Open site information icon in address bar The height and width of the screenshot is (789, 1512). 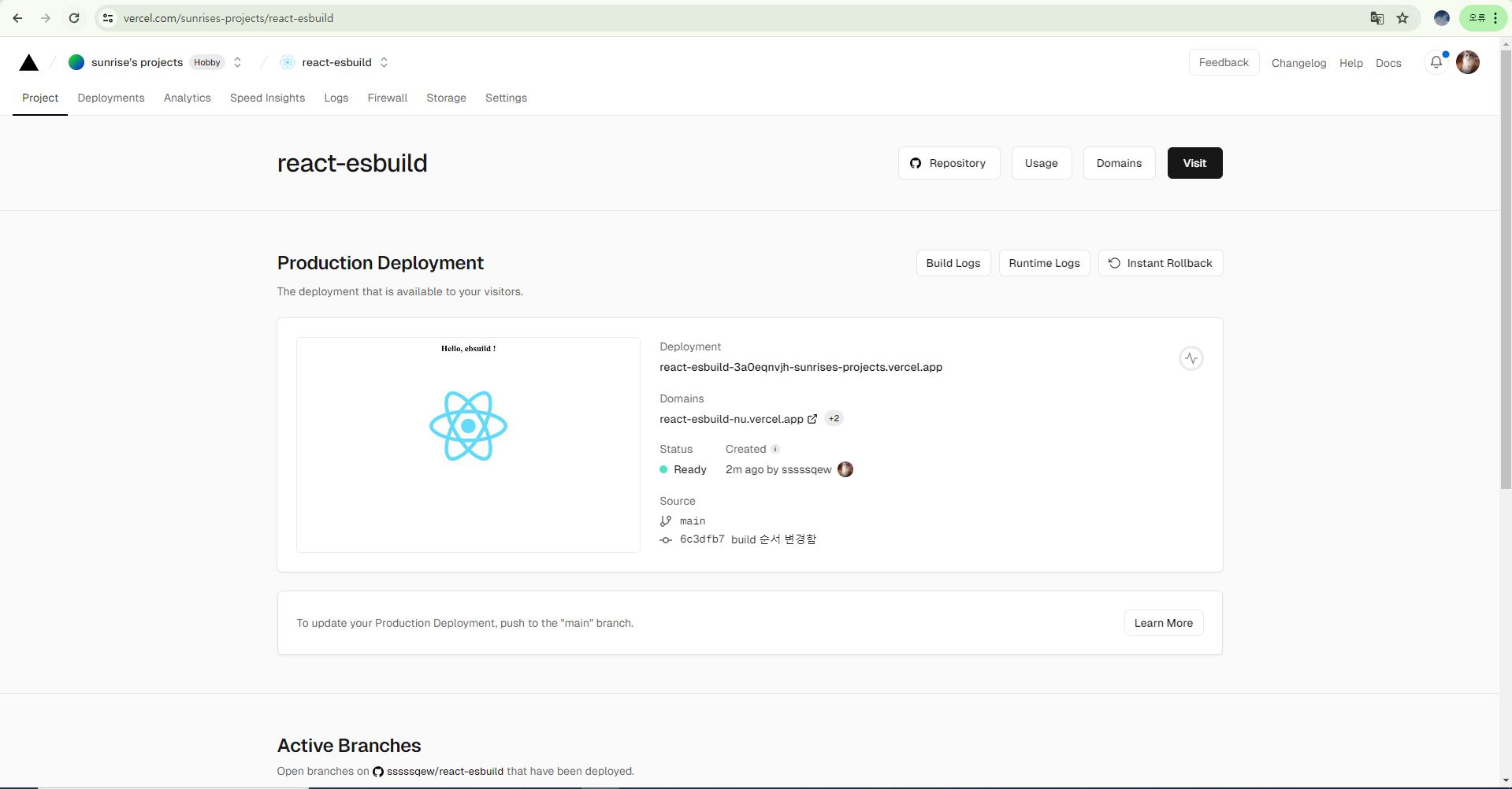pyautogui.click(x=108, y=18)
